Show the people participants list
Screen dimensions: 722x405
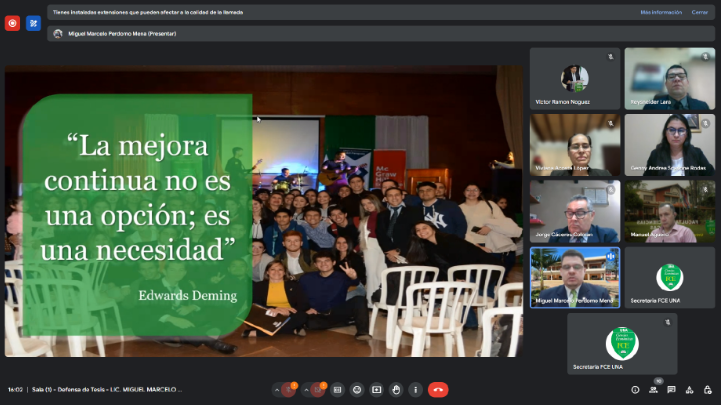[x=653, y=390]
